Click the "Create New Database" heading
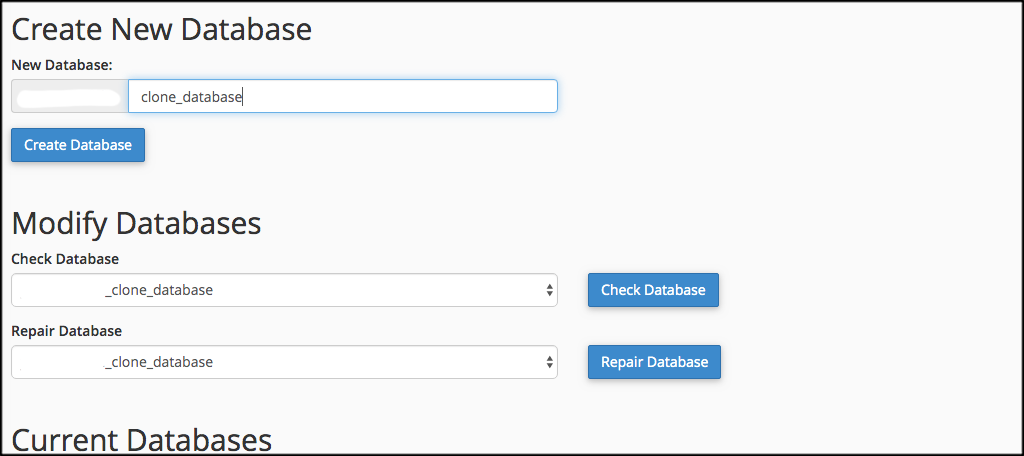The width and height of the screenshot is (1024, 456). [162, 29]
